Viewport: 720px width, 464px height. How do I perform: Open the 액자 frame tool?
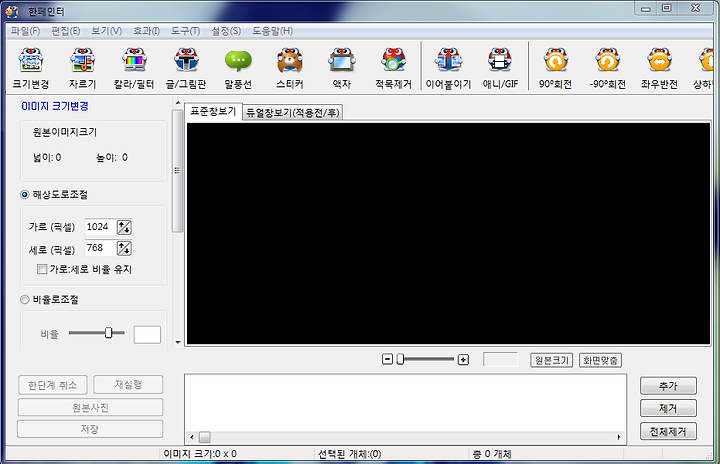(x=342, y=68)
